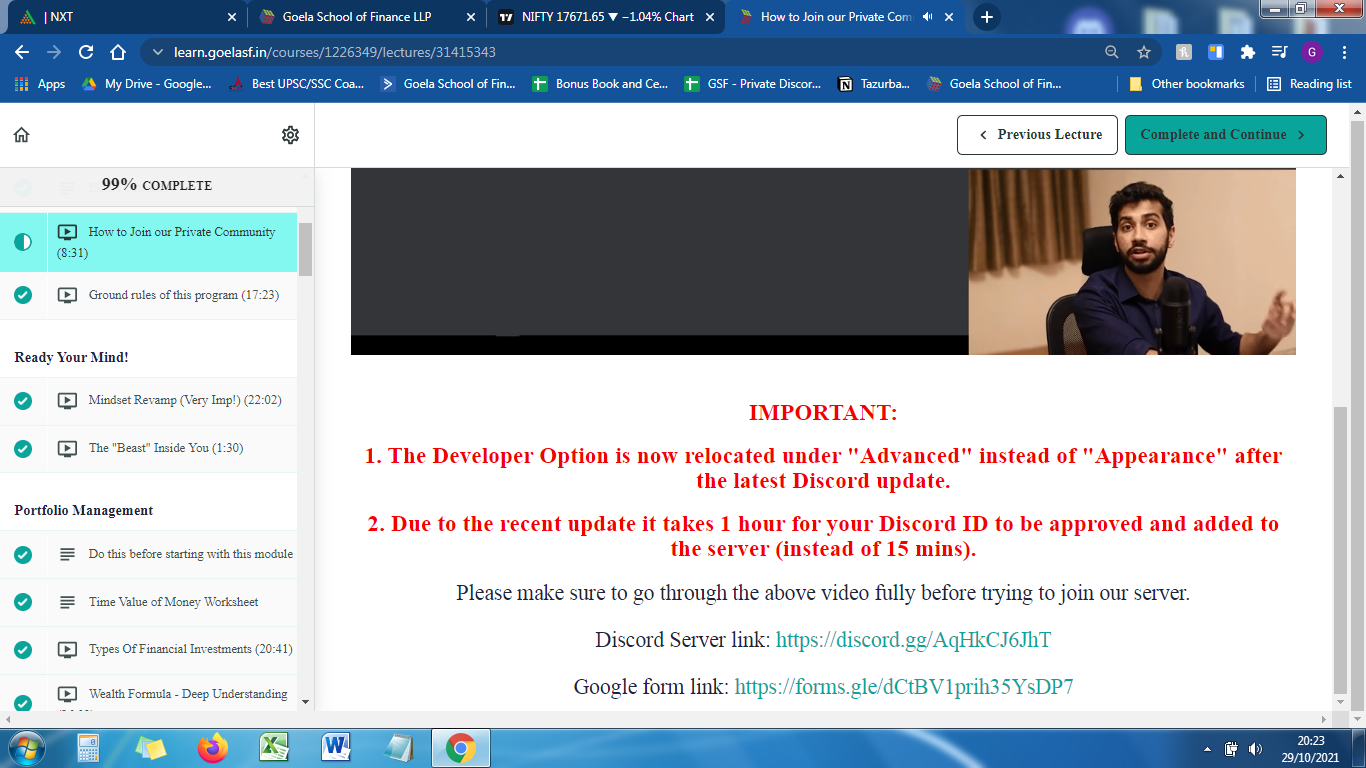Click the site info icon in address bar
This screenshot has height=768, width=1366.
[x=157, y=52]
